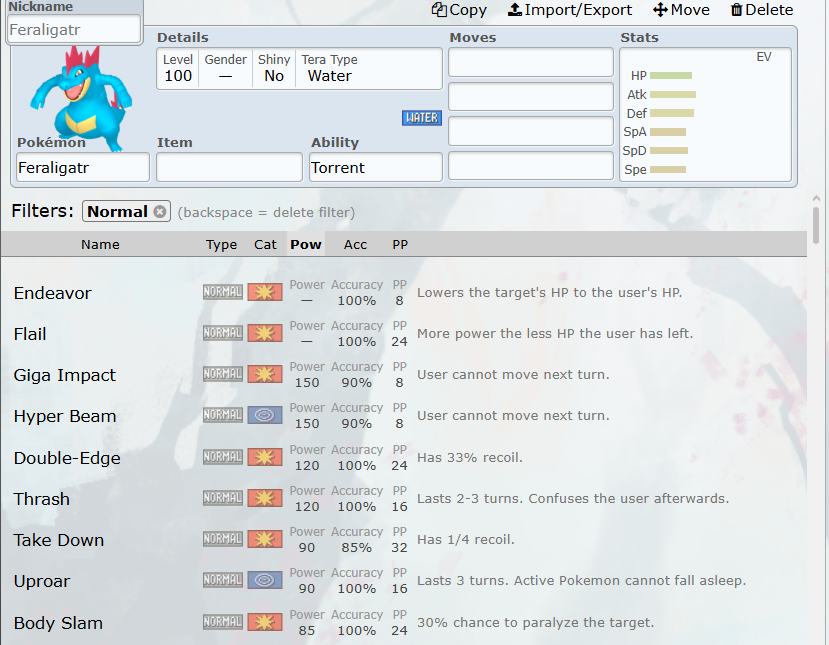Viewport: 829px width, 645px height.
Task: Click Giga Impact's Normal type icon
Action: (x=223, y=374)
